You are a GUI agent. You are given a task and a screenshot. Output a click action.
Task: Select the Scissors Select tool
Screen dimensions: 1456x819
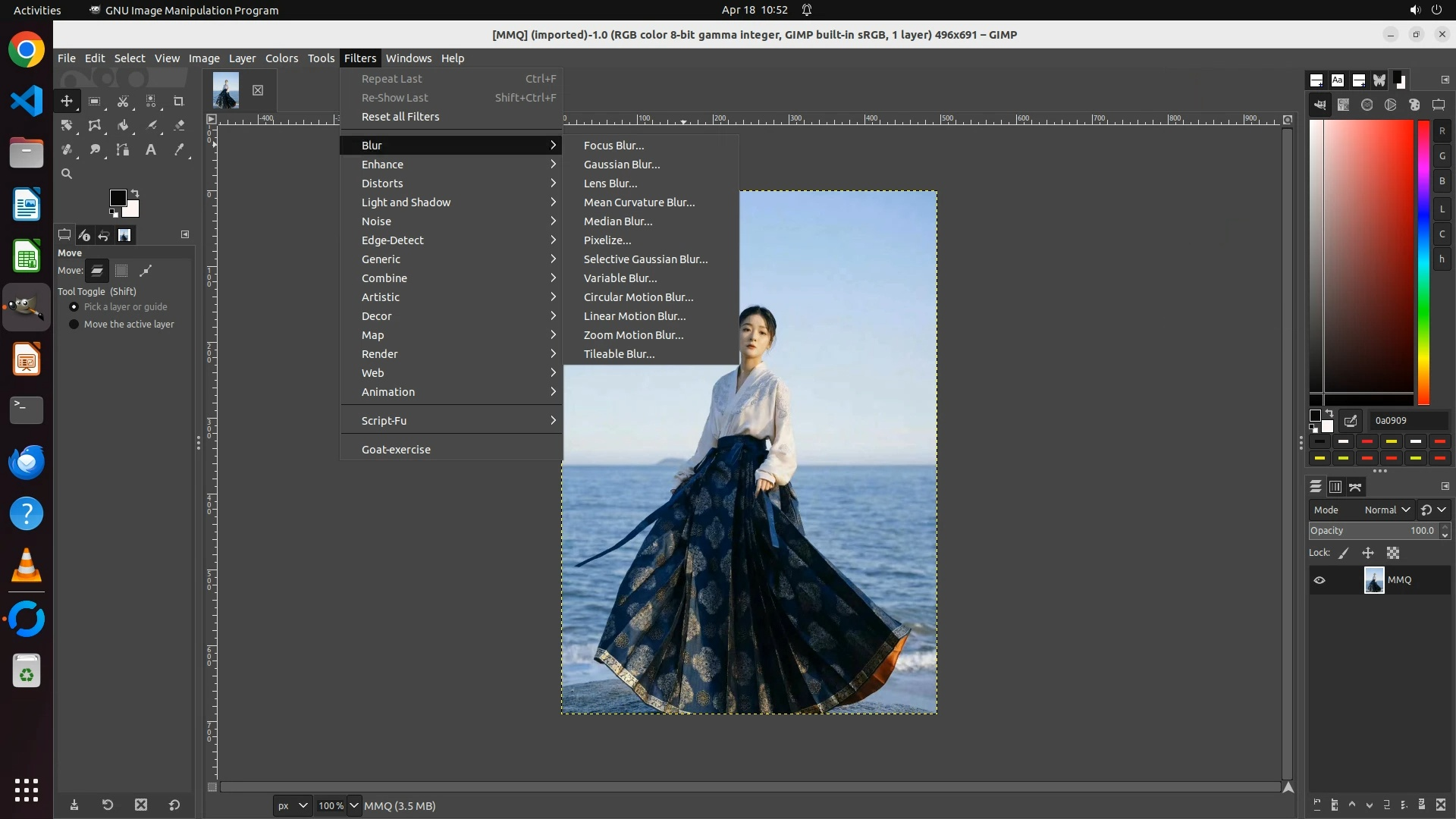pyautogui.click(x=123, y=101)
